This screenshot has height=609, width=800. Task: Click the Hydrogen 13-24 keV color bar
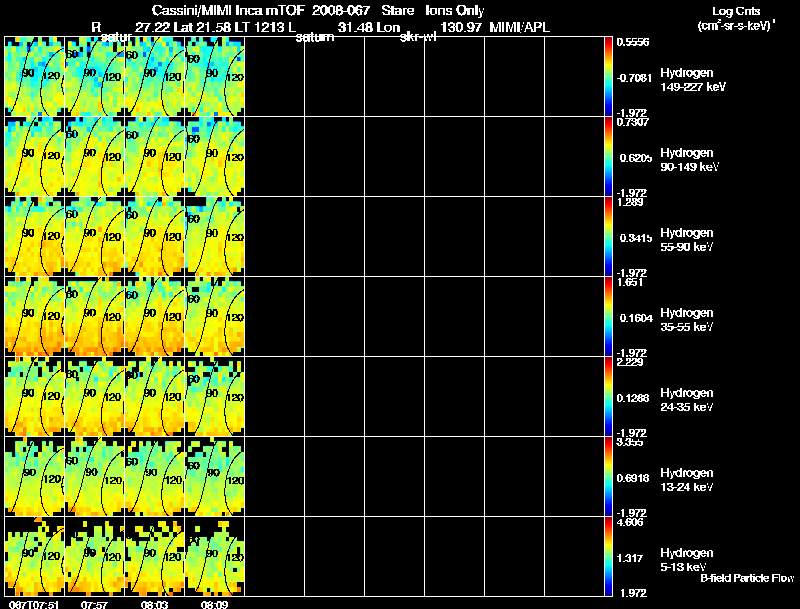coord(608,477)
